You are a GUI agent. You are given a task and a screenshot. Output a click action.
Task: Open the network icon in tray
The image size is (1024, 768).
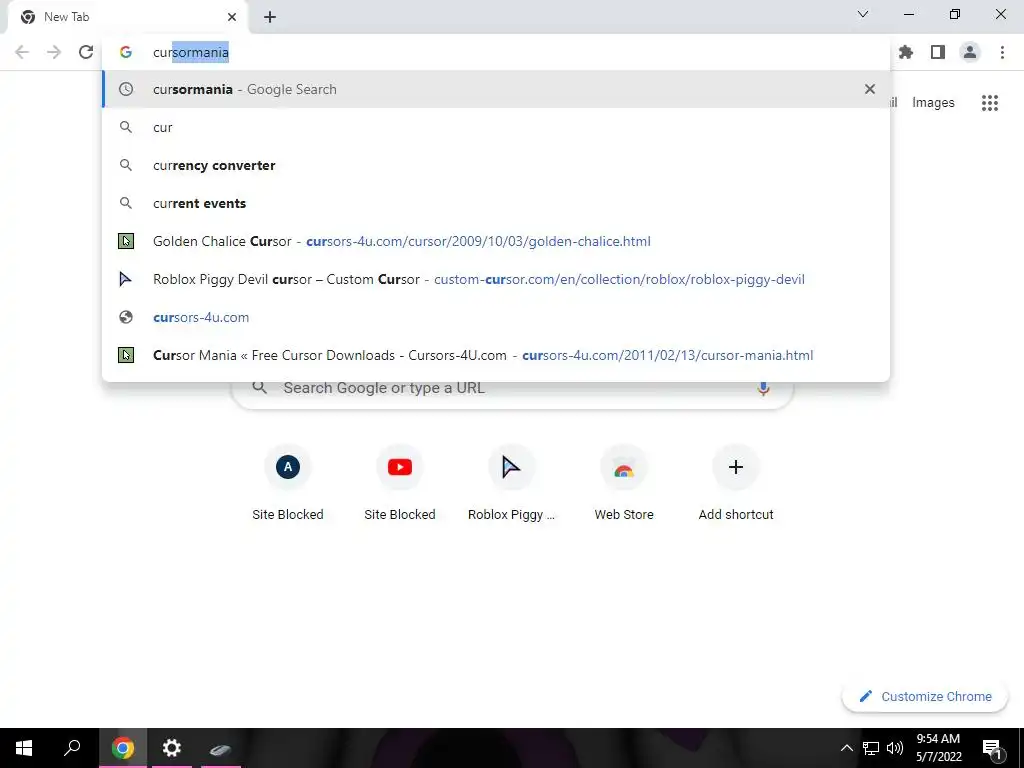coord(871,748)
